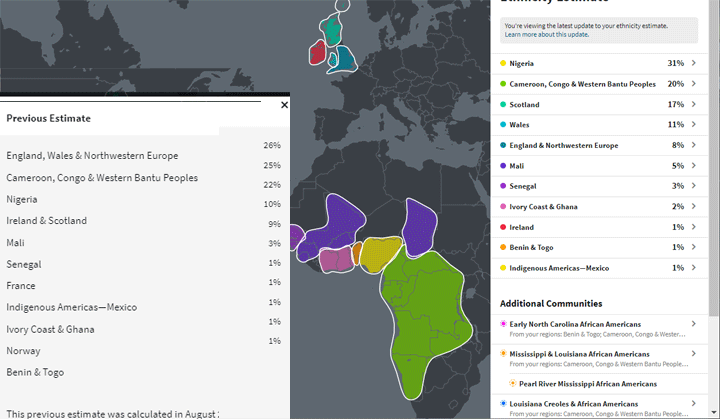
Task: Click the Early North Carolina community icon
Action: click(x=503, y=324)
